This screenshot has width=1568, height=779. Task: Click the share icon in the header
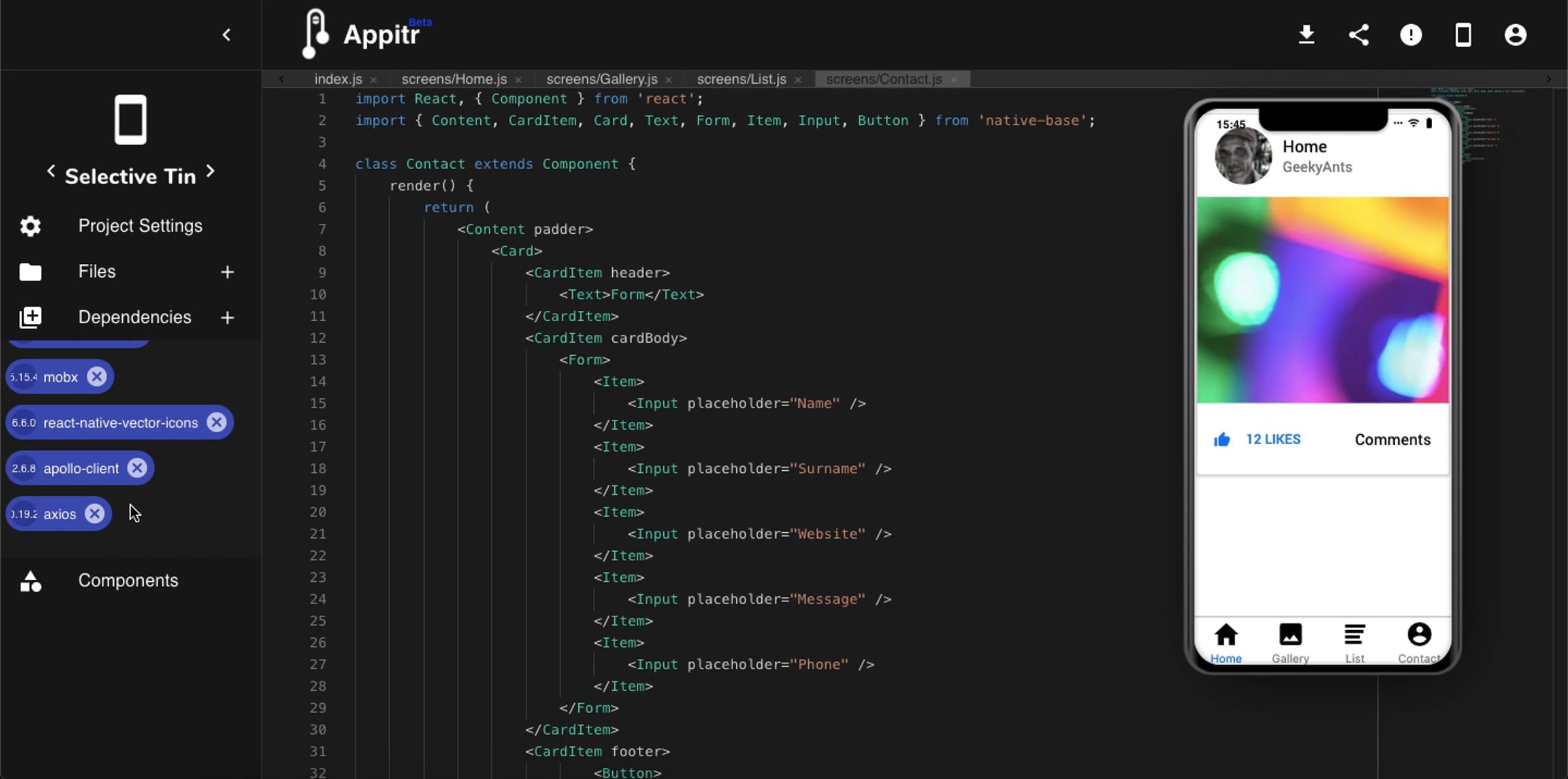(1359, 35)
